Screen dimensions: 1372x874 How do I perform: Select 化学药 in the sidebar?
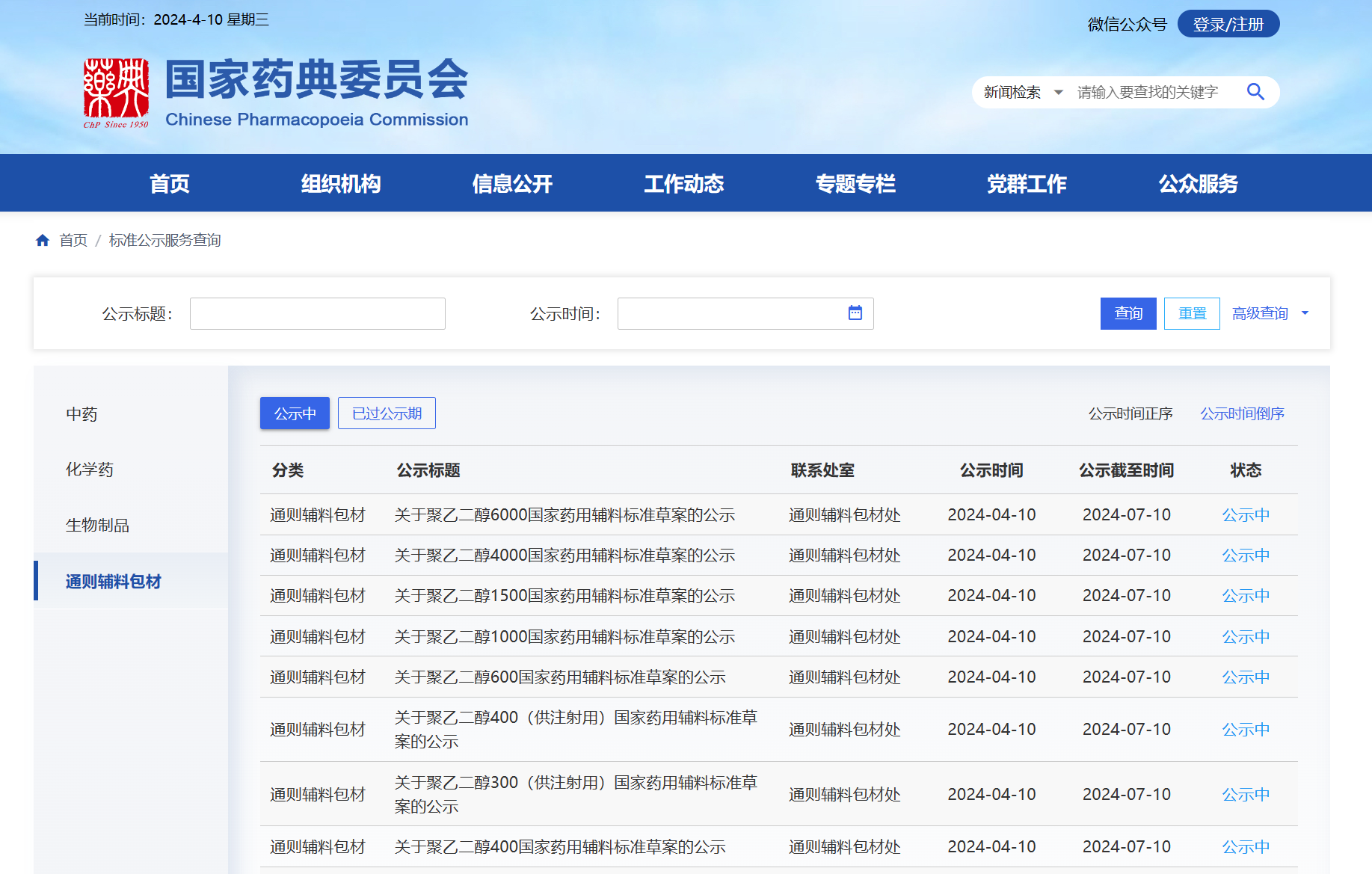90,470
